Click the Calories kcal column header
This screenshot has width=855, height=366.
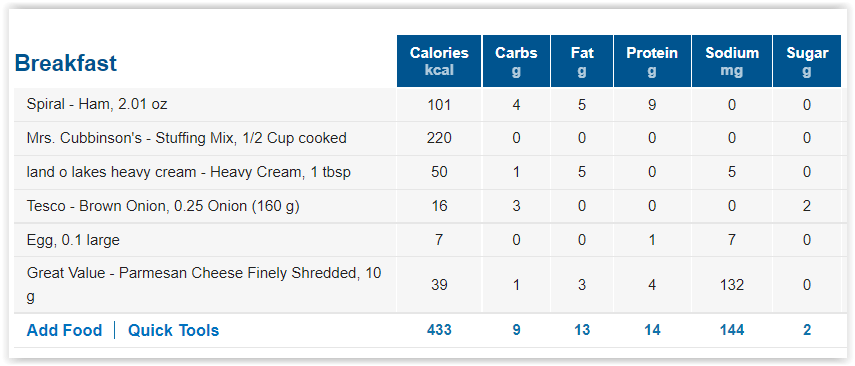click(x=439, y=61)
